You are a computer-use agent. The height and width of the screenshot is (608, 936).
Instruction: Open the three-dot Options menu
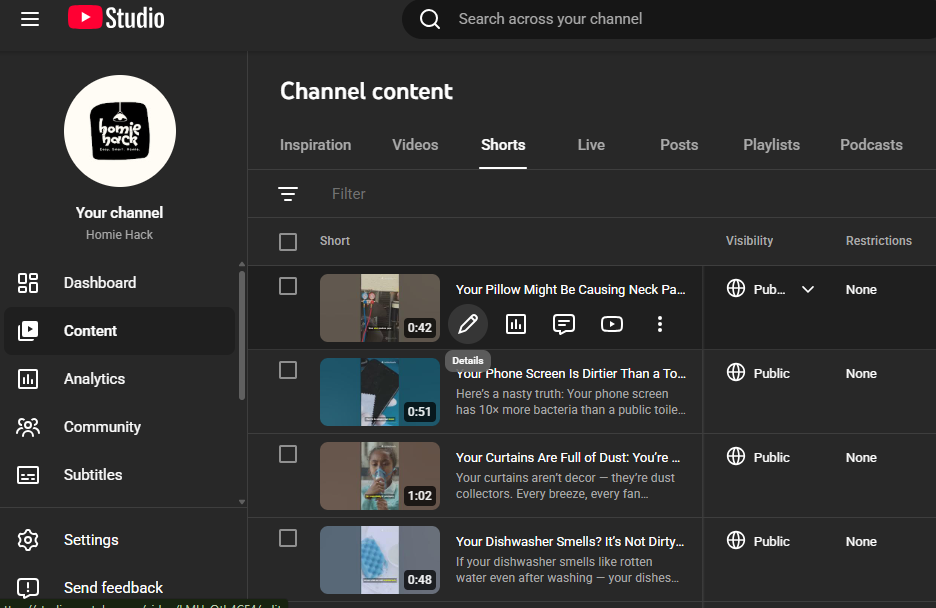(660, 324)
